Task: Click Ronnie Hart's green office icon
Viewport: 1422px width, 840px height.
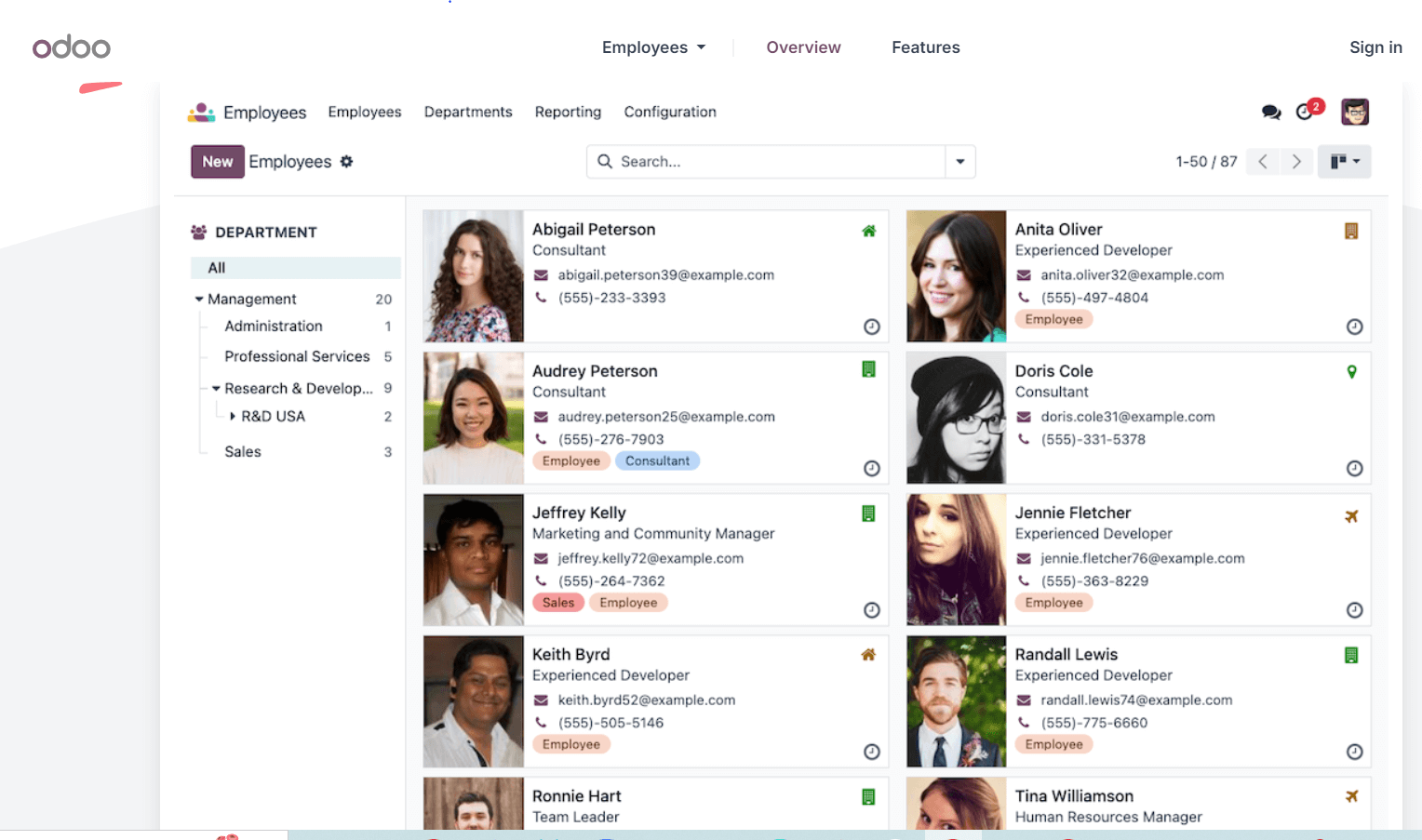Action: pos(868,796)
